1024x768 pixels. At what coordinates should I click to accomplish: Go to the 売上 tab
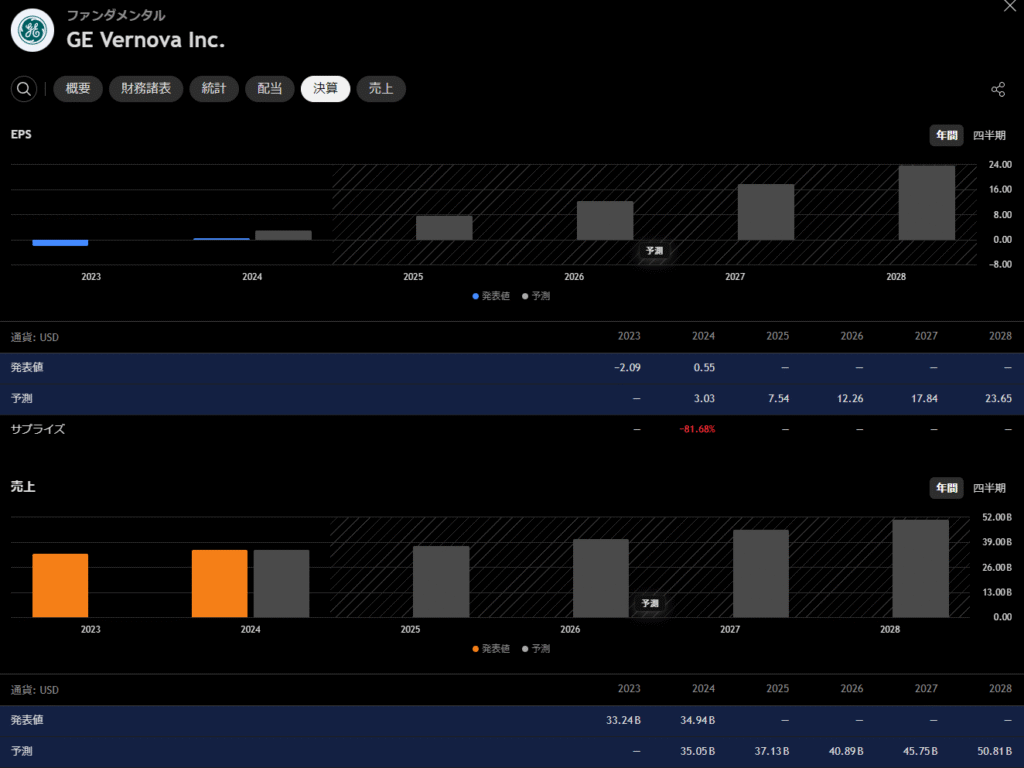point(381,89)
